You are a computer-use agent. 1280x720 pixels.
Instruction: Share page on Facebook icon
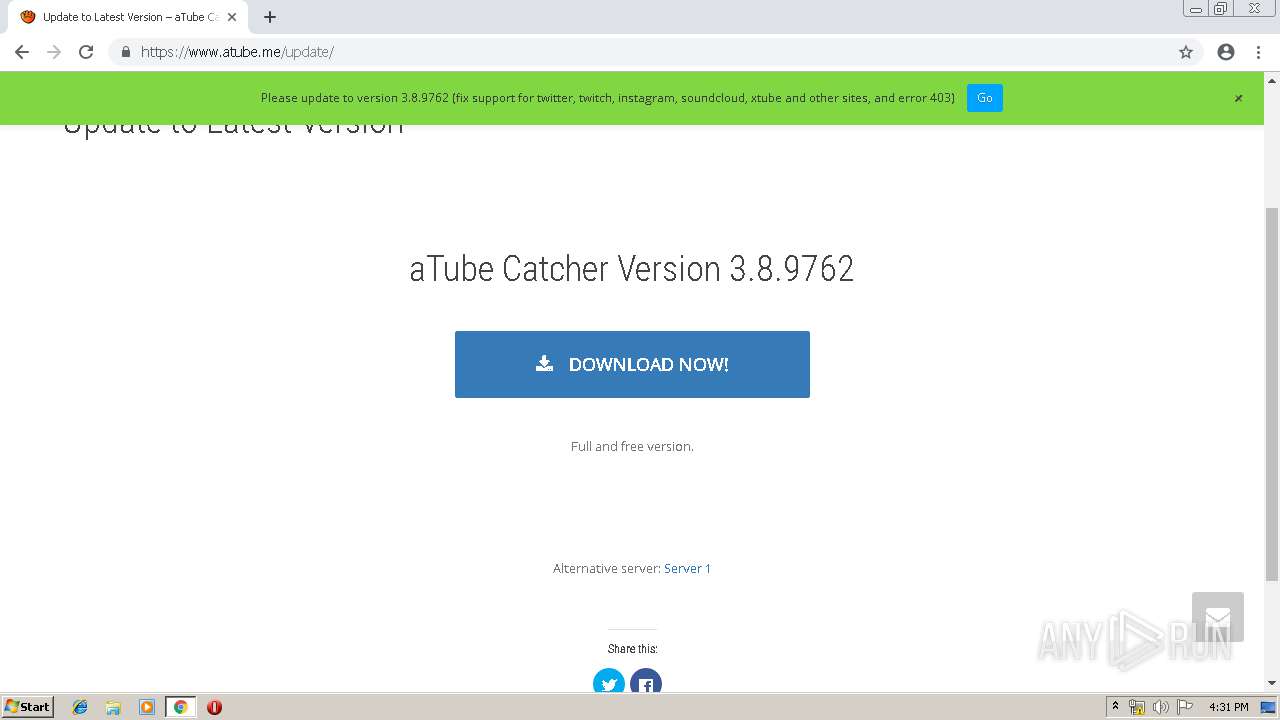(646, 682)
